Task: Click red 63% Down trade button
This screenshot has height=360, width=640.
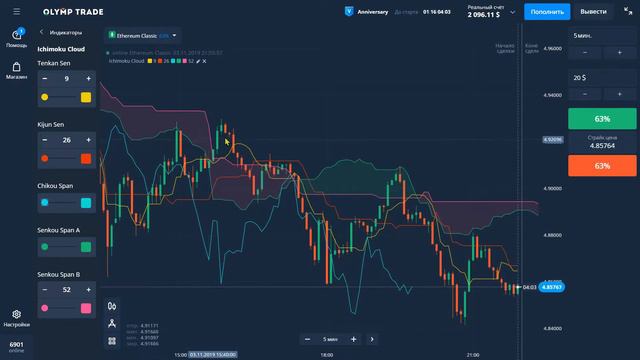Action: pyautogui.click(x=602, y=166)
